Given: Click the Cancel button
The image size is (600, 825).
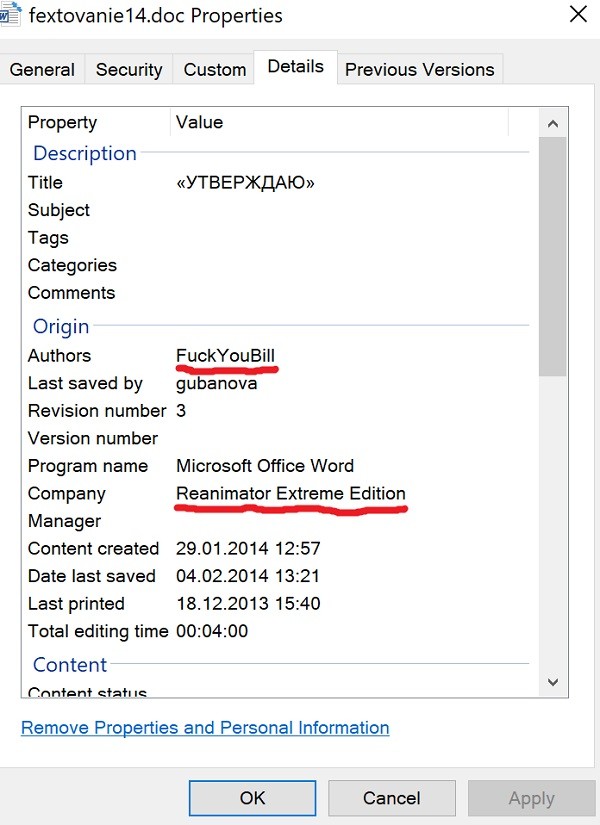Looking at the screenshot, I should 391,798.
